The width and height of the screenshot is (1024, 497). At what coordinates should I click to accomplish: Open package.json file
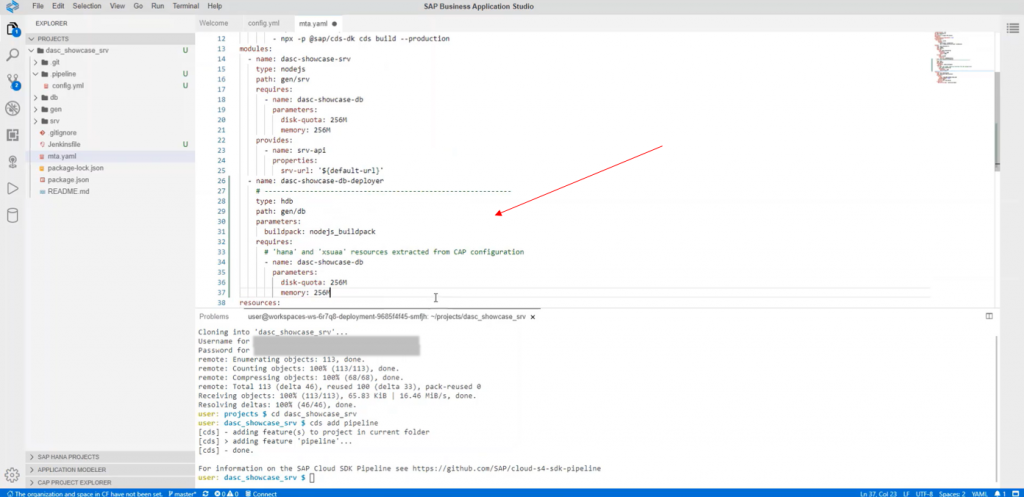(110, 180)
